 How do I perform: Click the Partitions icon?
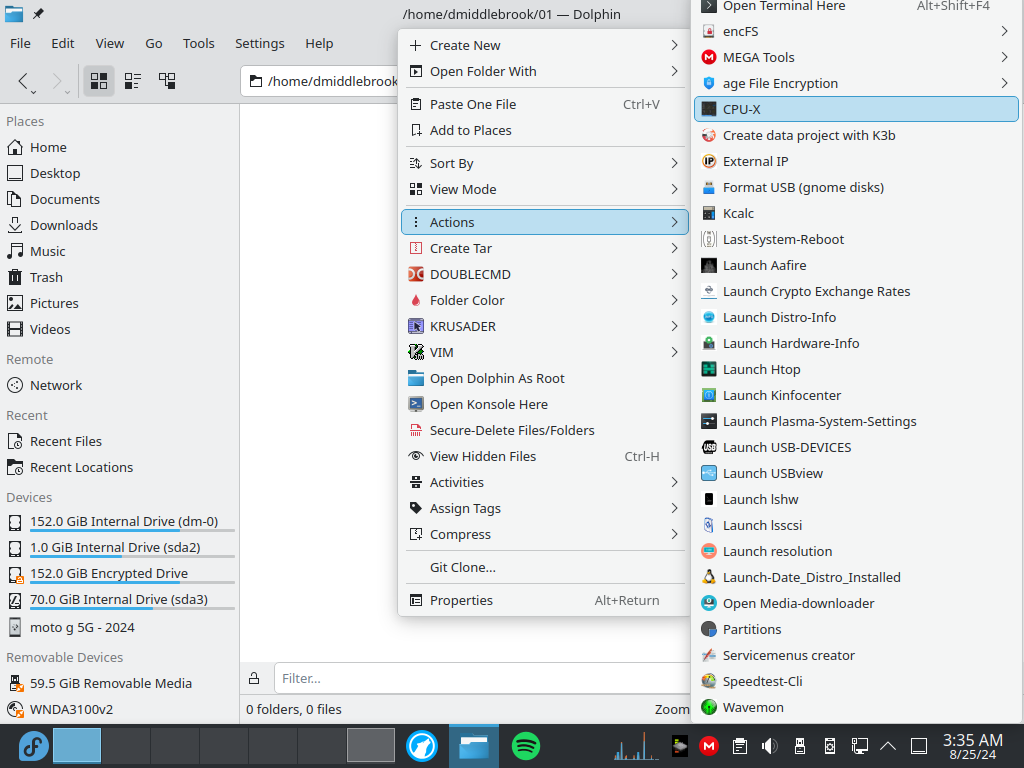pos(709,630)
